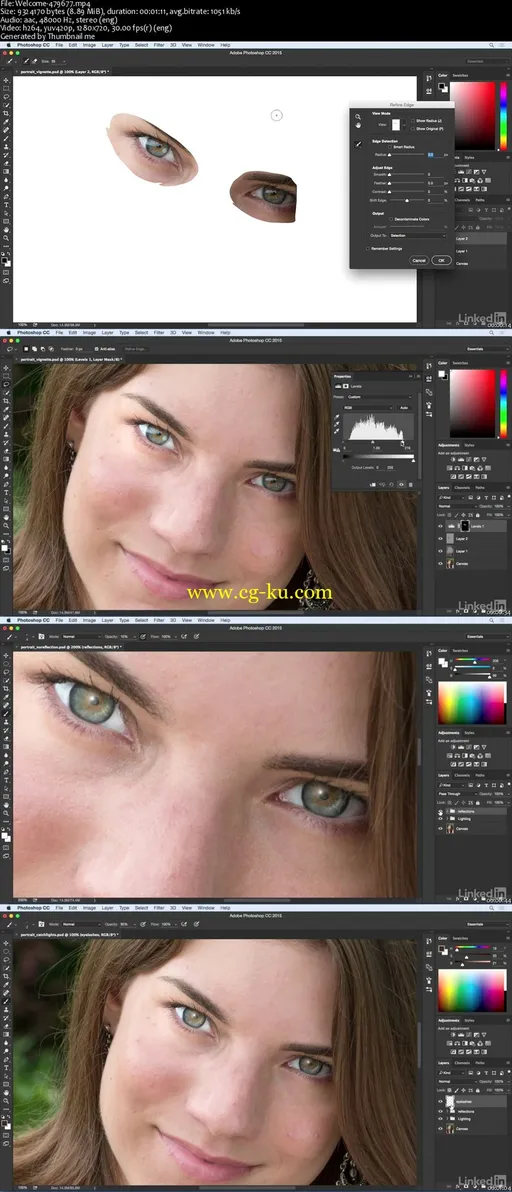Screen dimensions: 512x1192
Task: Click the clip-to-layer icon in Properties panel
Action: 373,485
